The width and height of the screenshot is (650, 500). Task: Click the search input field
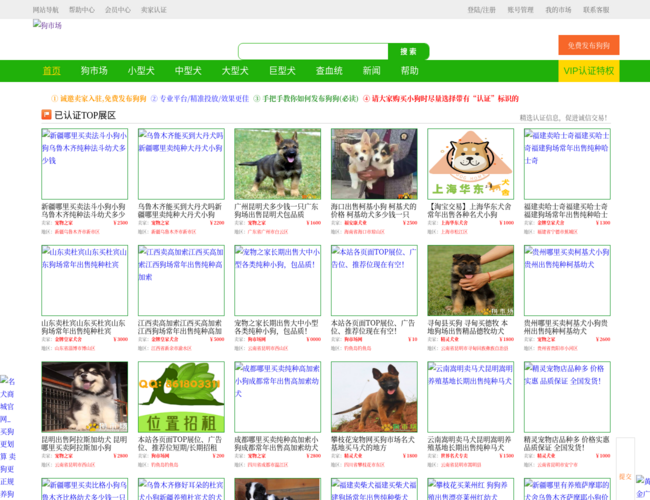(x=313, y=51)
